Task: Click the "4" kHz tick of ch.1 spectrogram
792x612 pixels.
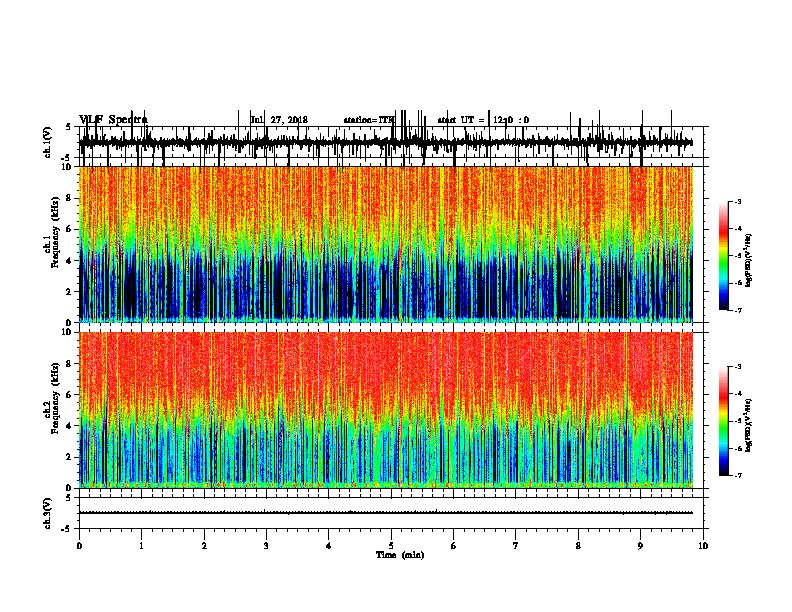Action: tap(69, 261)
